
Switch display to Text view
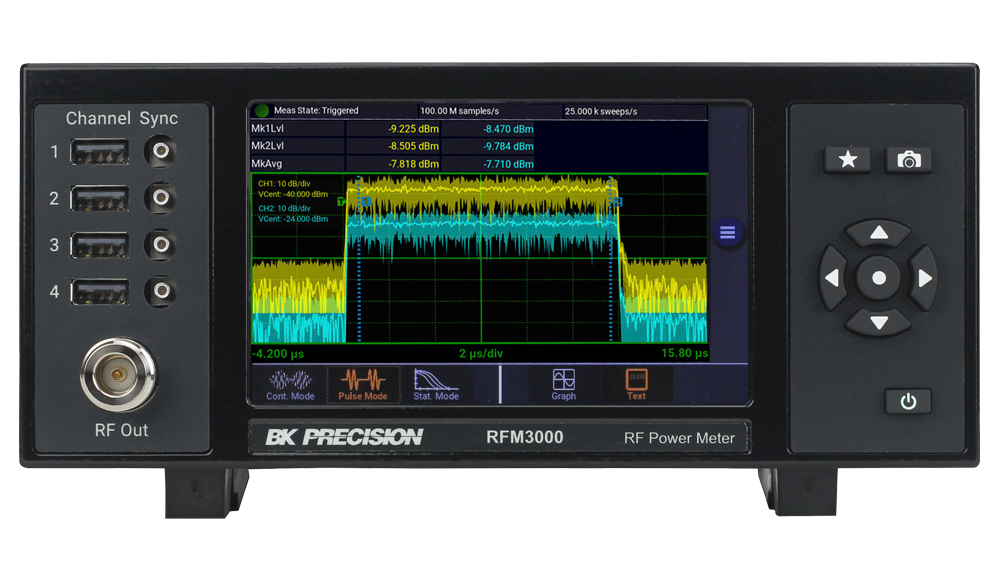click(x=636, y=384)
